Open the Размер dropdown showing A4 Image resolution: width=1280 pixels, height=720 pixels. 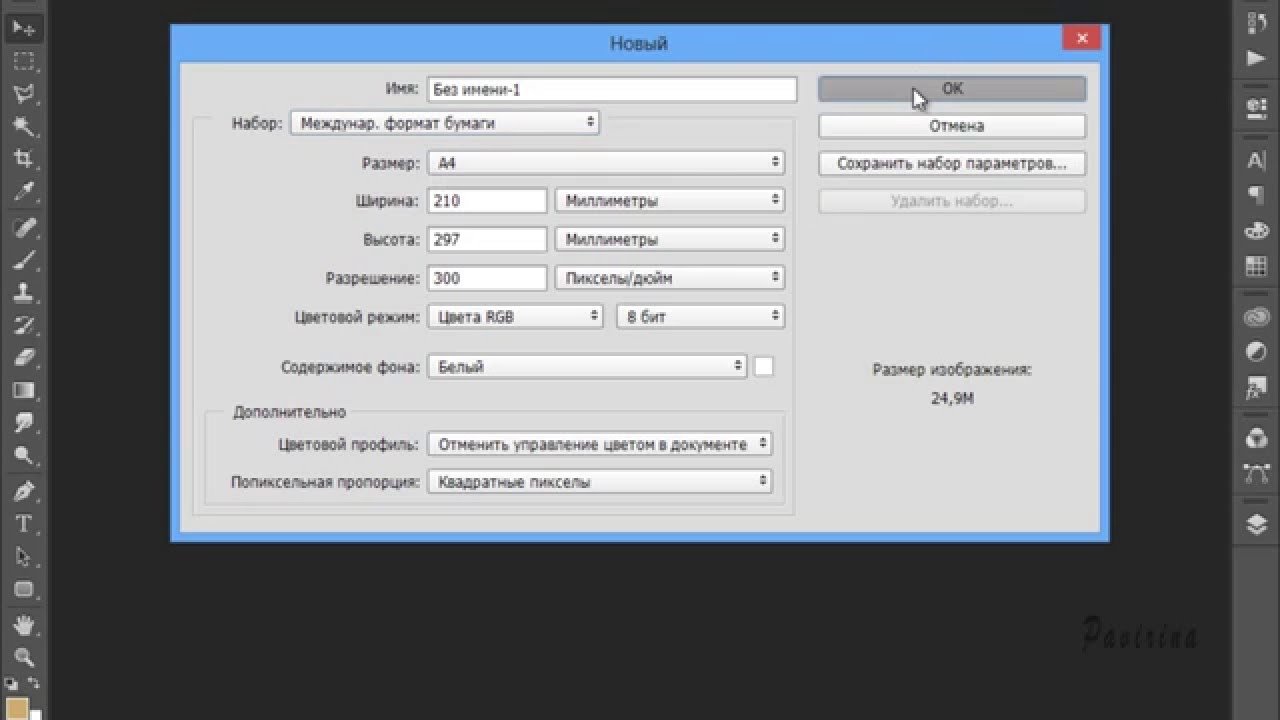605,162
